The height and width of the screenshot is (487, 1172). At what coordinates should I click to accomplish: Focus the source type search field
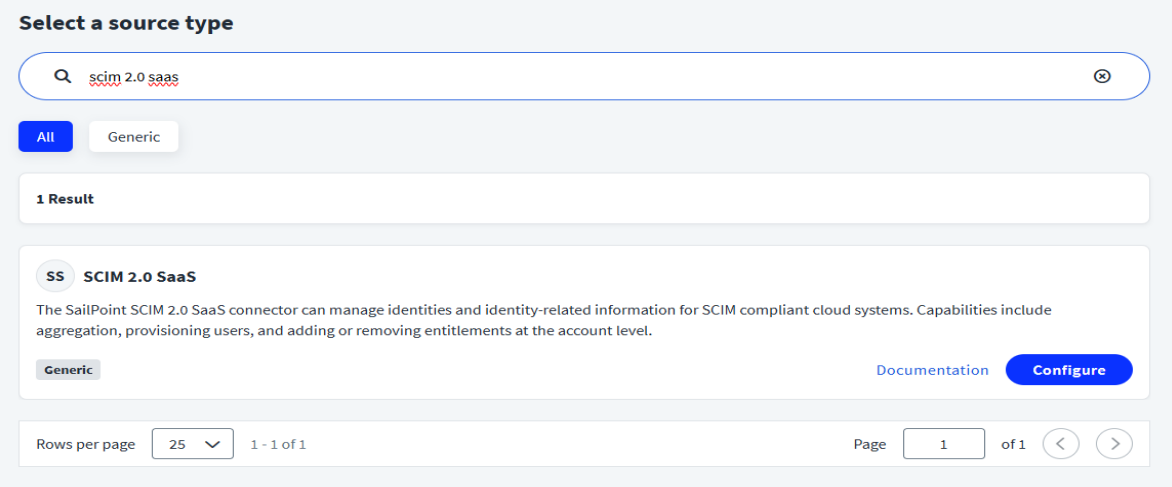coord(580,76)
